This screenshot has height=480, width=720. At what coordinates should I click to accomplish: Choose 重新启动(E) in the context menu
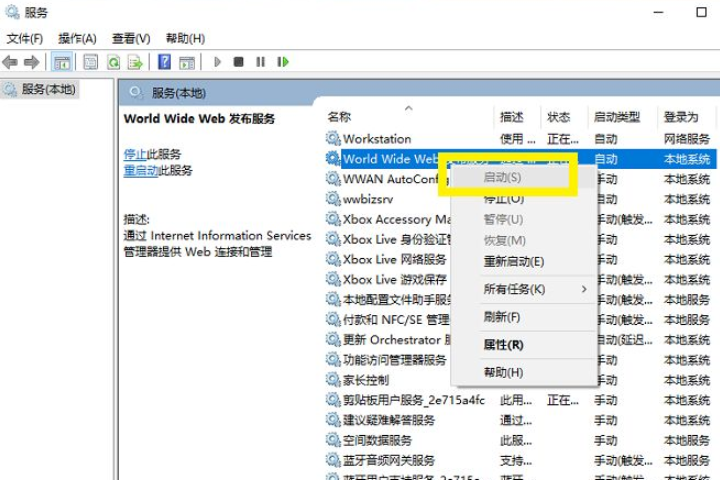coord(513,262)
